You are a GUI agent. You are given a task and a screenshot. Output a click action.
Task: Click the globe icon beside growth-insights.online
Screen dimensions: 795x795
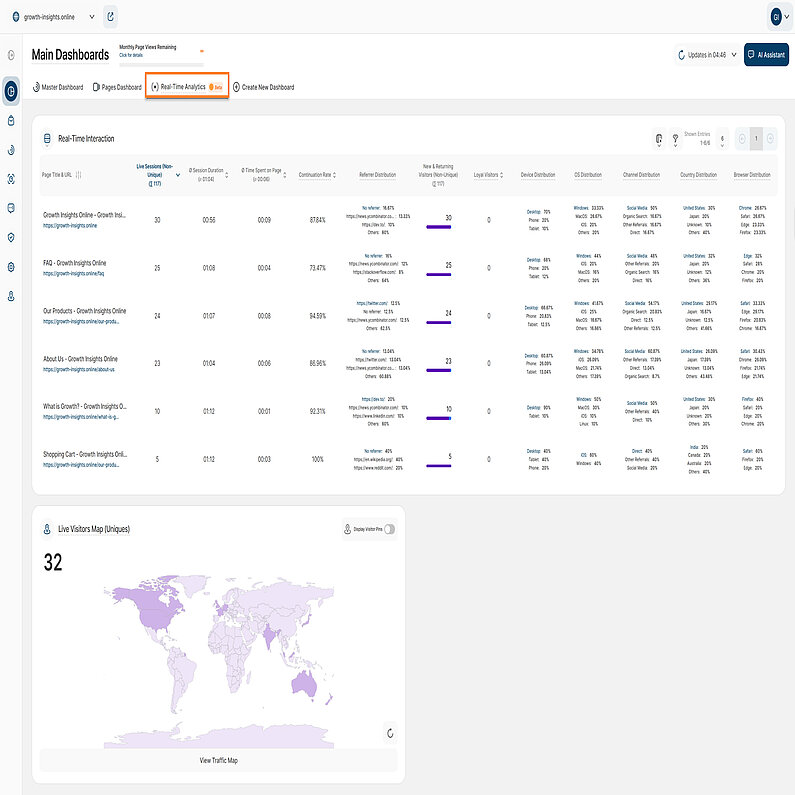[x=16, y=17]
